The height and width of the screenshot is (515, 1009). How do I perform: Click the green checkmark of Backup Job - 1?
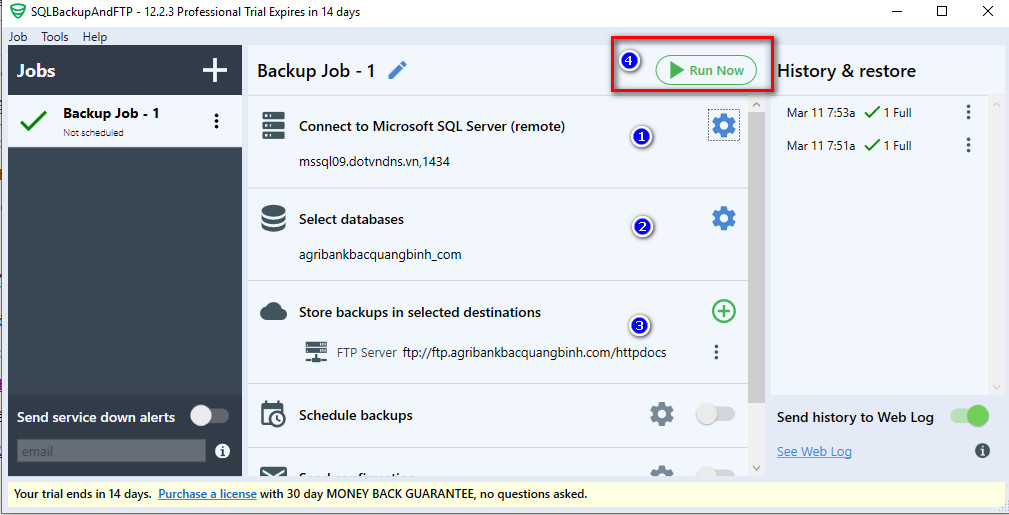coord(33,121)
